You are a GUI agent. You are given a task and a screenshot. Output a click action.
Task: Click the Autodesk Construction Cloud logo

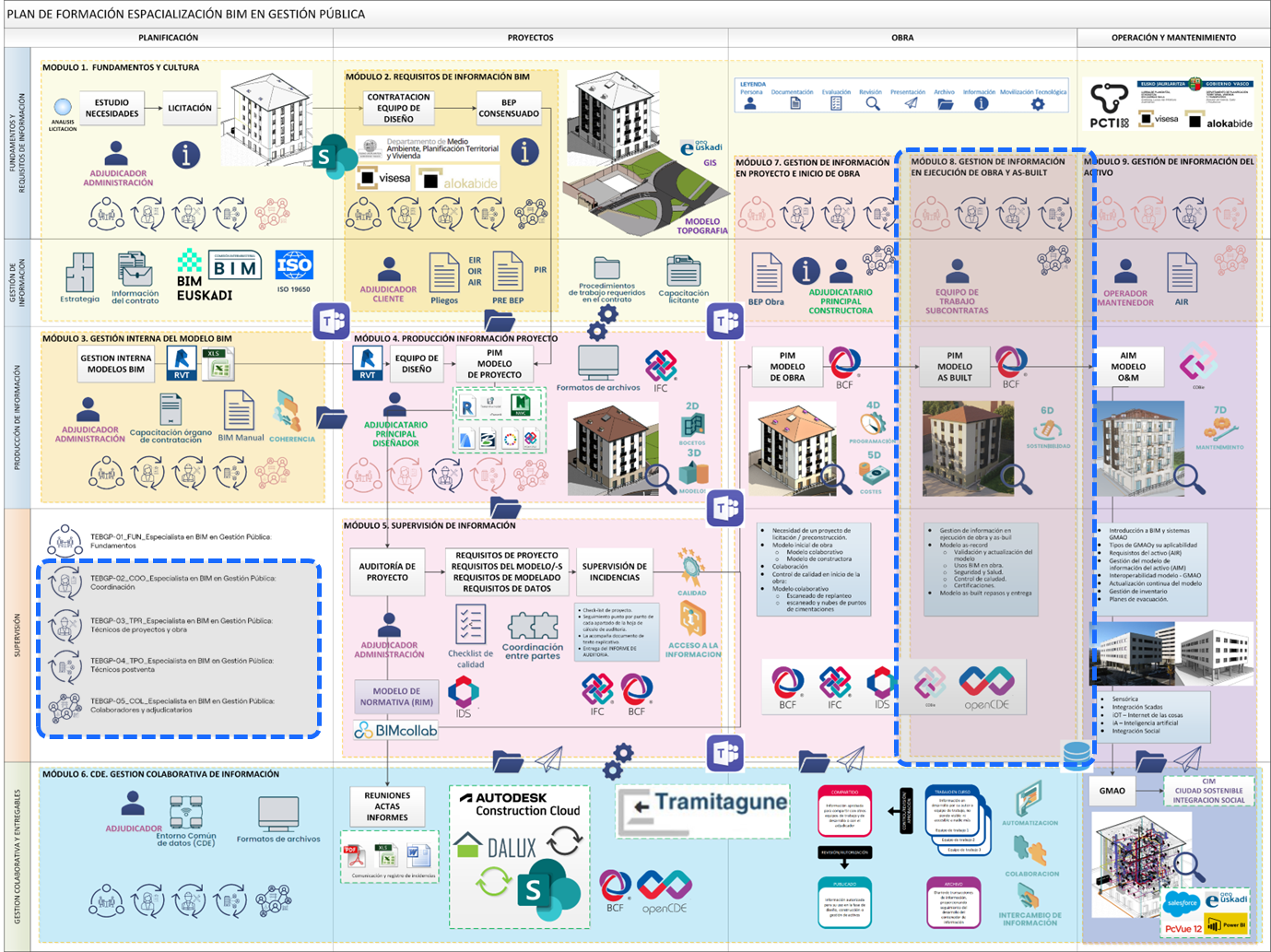pyautogui.click(x=521, y=804)
